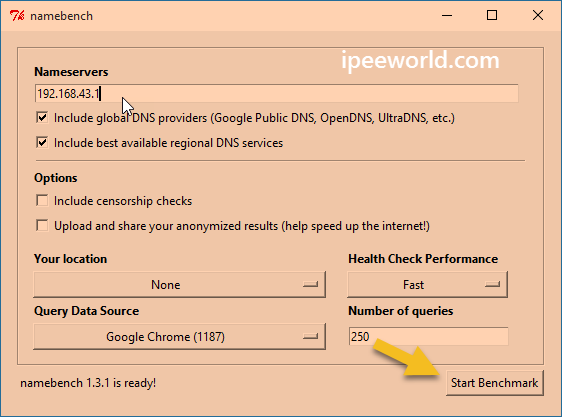Open the Your location dropdown showing None

[180, 285]
